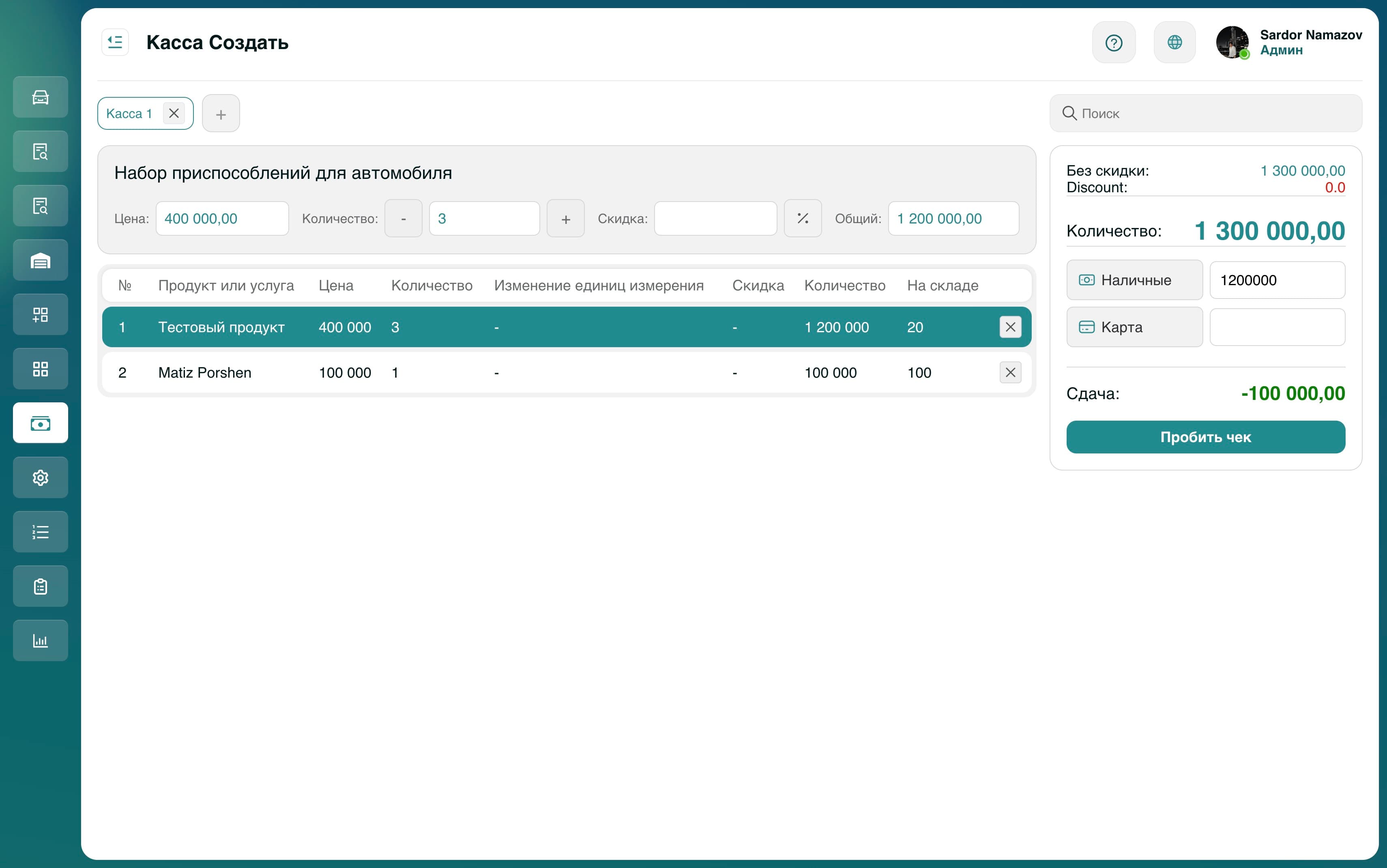
Task: Remove the Matiz Porshen row
Action: tap(1010, 373)
